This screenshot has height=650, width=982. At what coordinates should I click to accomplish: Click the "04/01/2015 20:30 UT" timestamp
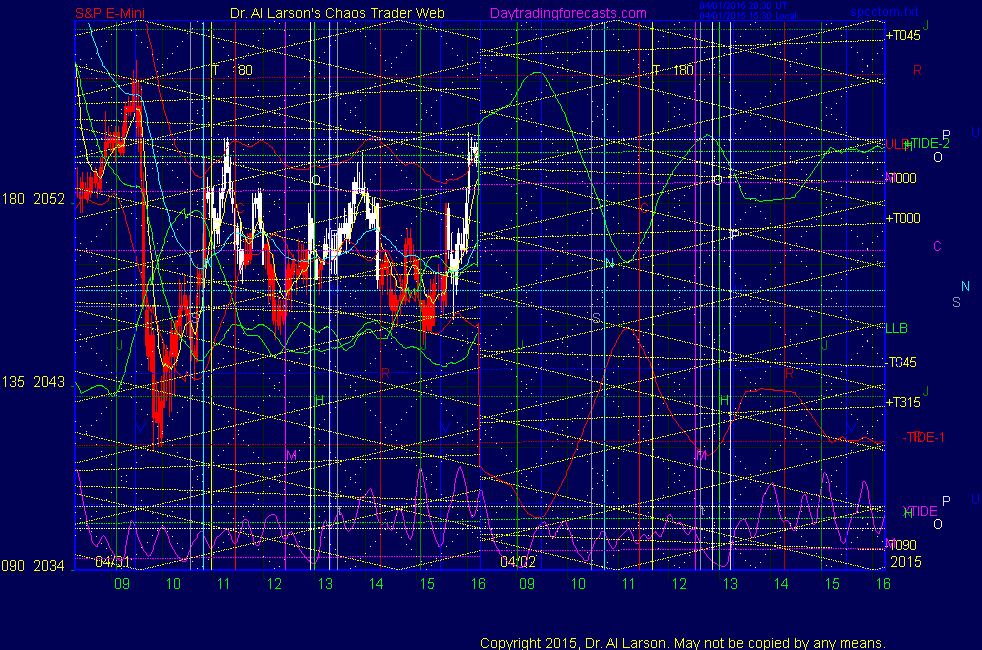[x=743, y=6]
